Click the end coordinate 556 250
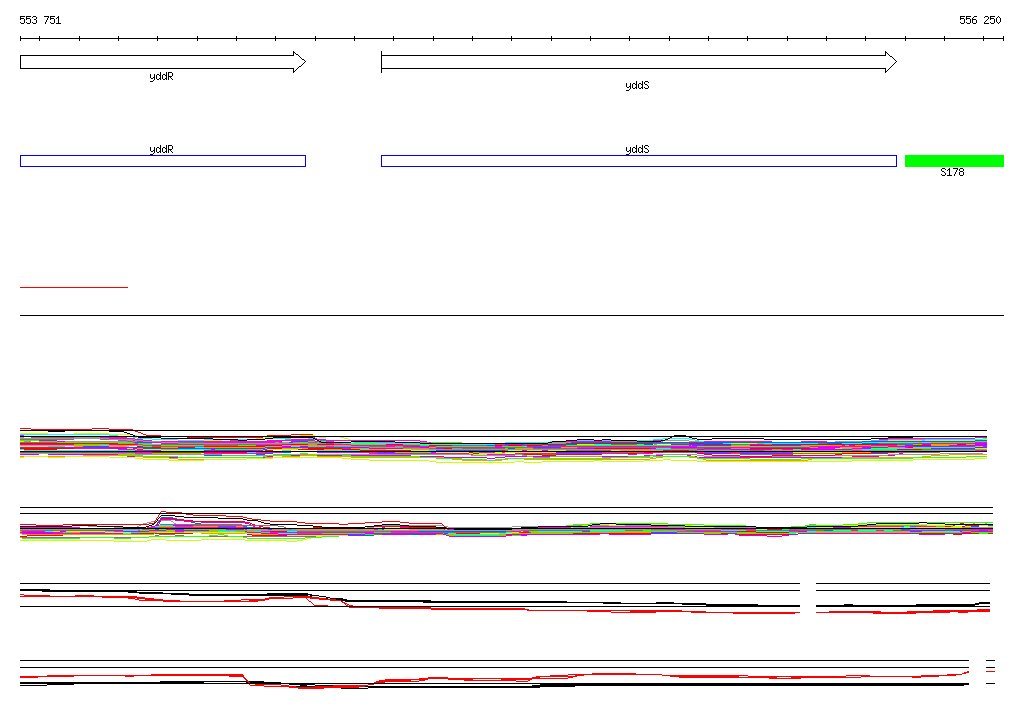The image size is (1024, 714). pos(980,20)
